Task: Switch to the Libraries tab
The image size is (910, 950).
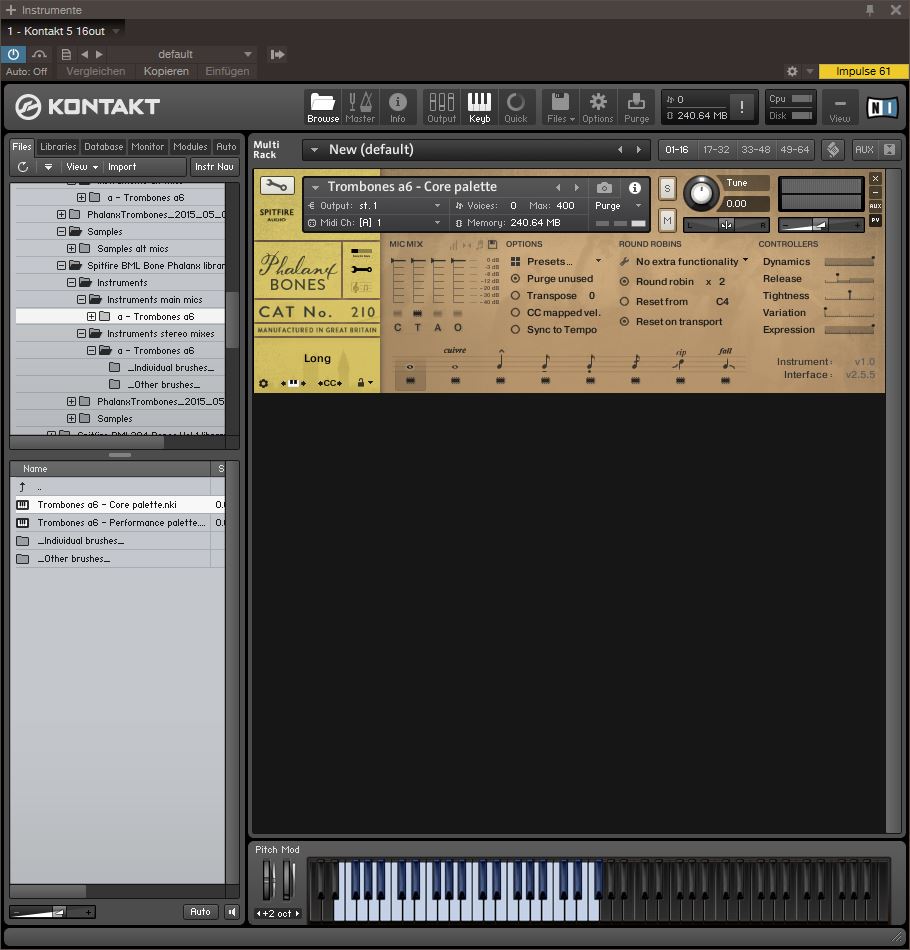Action: [58, 147]
